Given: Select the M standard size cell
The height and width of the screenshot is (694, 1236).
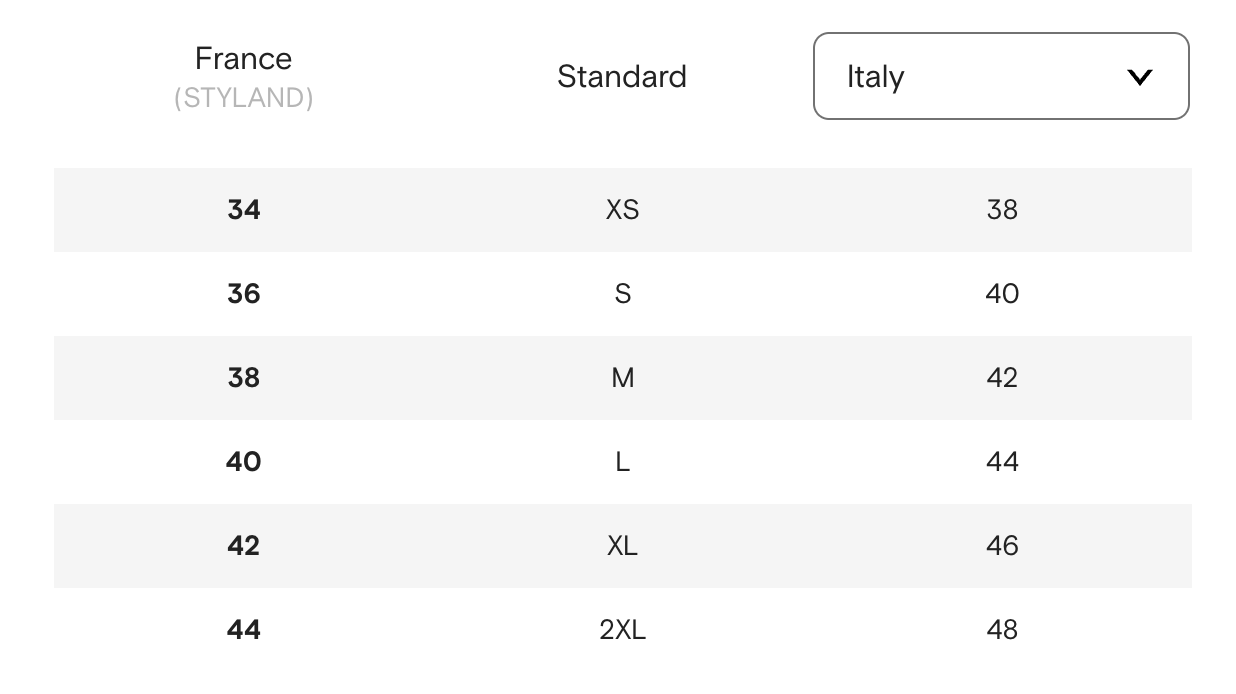Looking at the screenshot, I should click(623, 378).
